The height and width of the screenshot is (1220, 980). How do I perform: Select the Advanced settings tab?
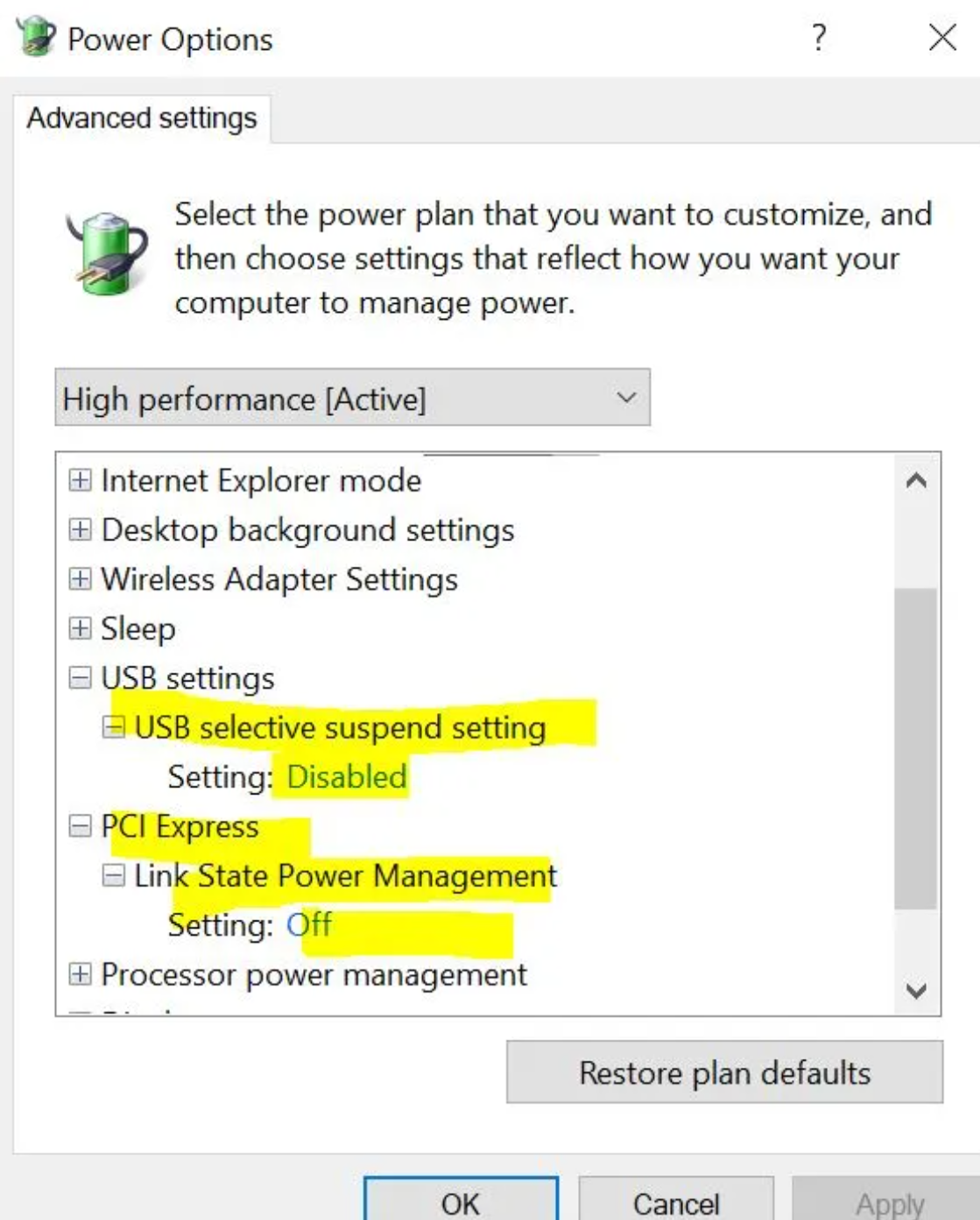tap(142, 118)
